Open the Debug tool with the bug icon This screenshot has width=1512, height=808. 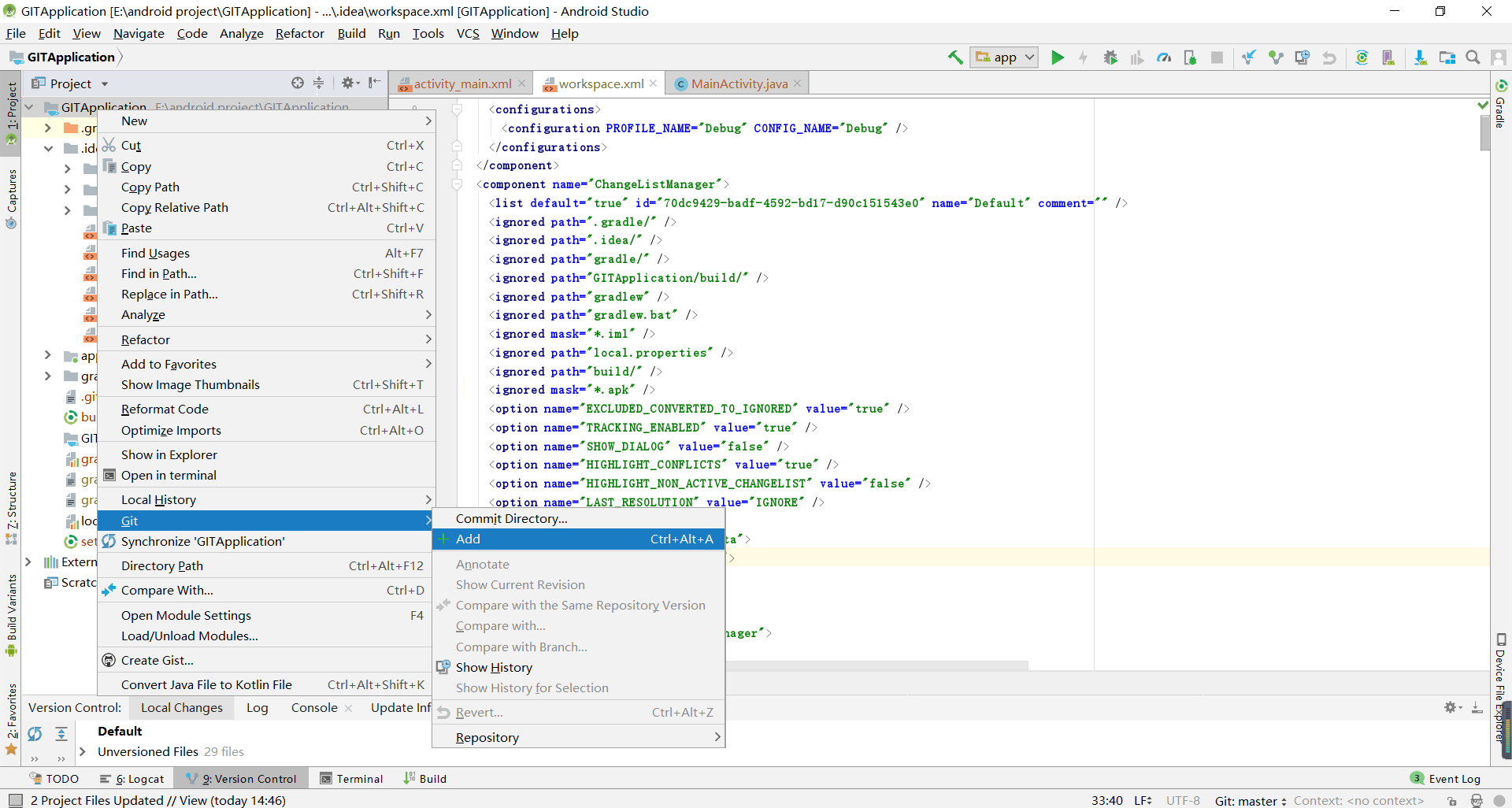pos(1110,57)
